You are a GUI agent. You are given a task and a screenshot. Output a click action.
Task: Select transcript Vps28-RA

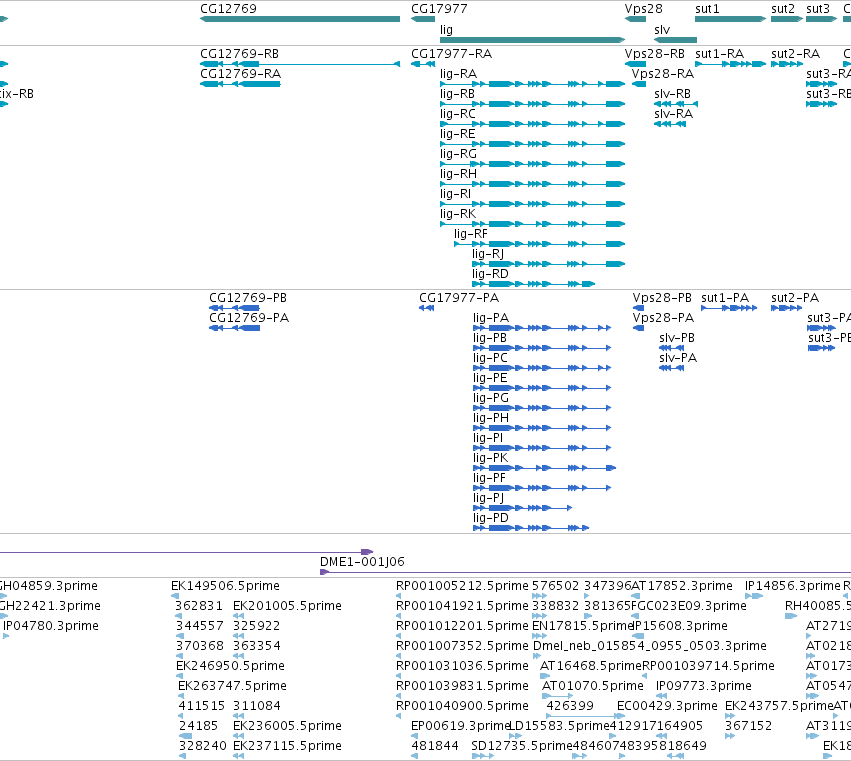tap(639, 84)
